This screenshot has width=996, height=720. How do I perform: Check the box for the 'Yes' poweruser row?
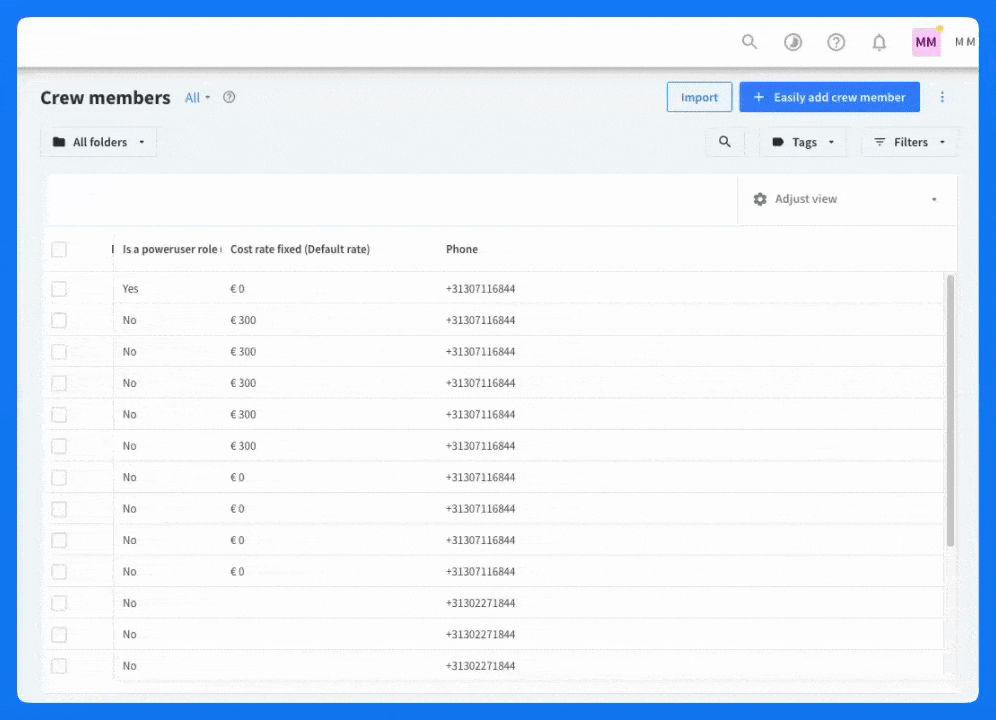(59, 289)
